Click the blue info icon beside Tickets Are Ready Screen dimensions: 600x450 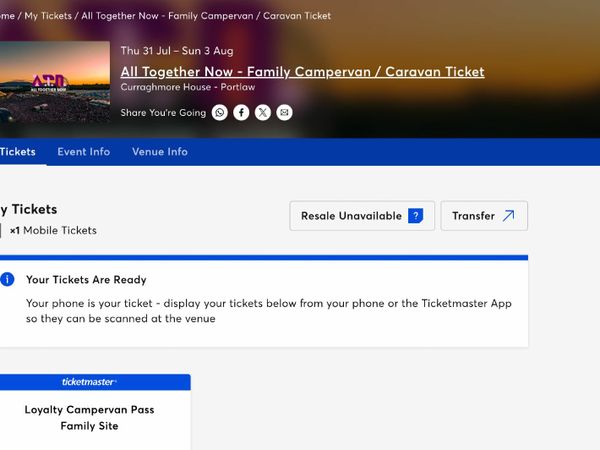[x=7, y=279]
